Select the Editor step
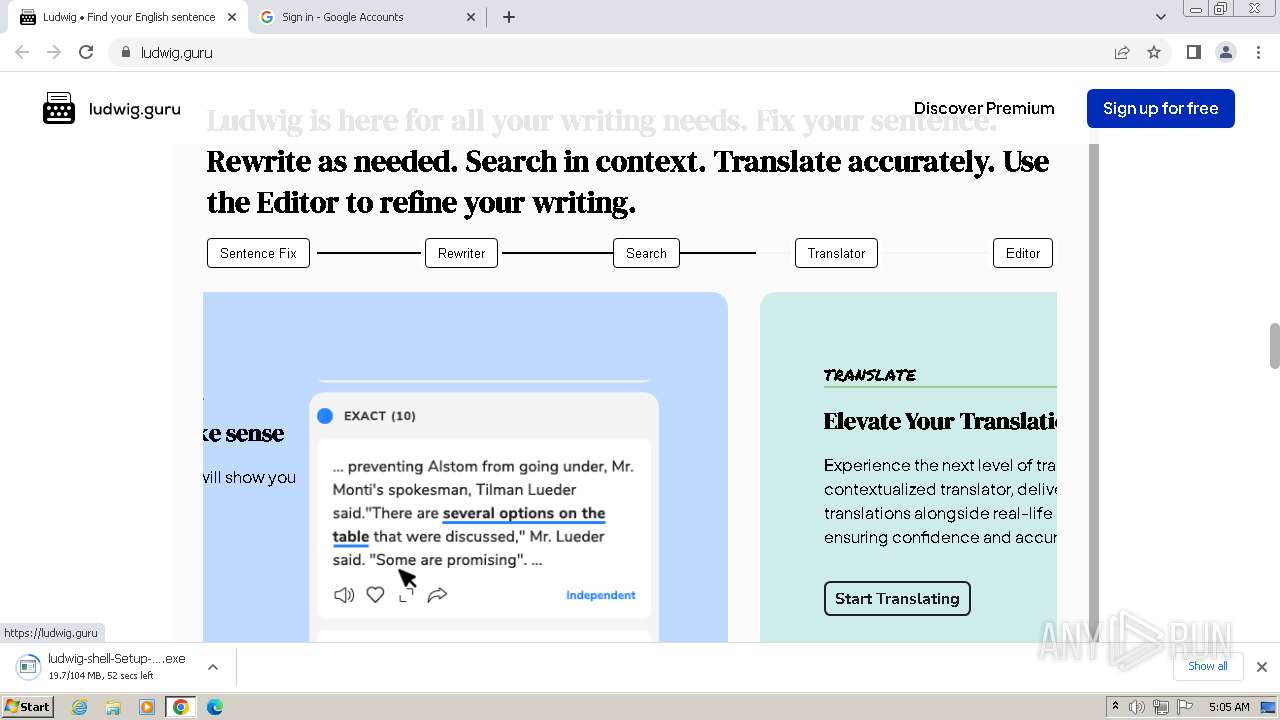This screenshot has width=1280, height=720. click(x=1022, y=253)
